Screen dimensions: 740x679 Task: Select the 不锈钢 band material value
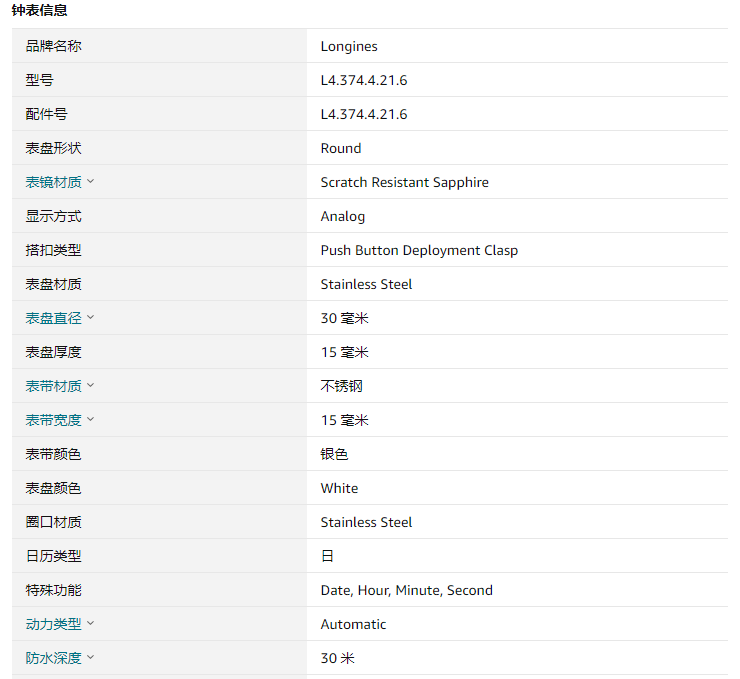click(341, 386)
